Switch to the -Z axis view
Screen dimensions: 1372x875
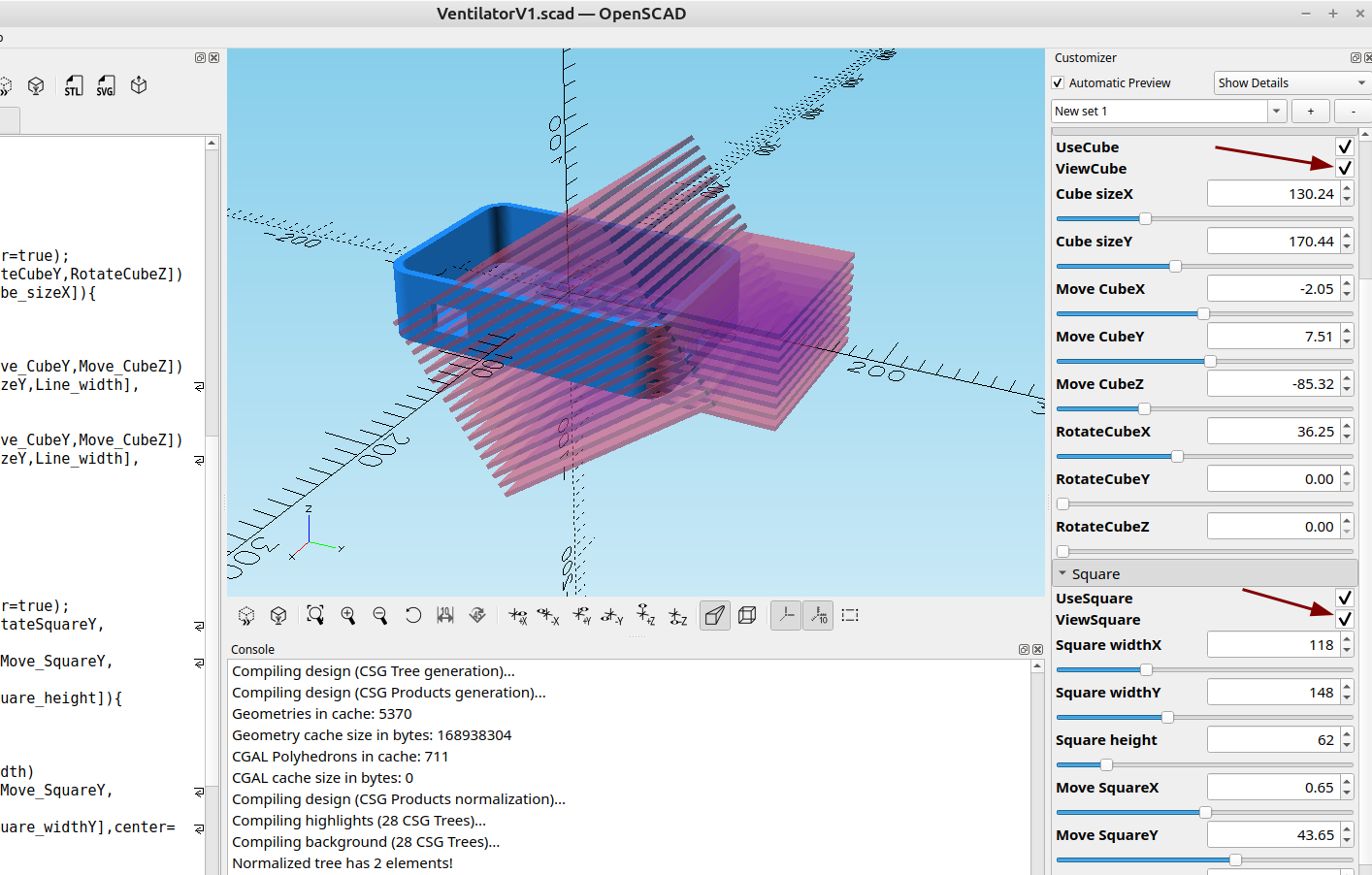point(678,615)
